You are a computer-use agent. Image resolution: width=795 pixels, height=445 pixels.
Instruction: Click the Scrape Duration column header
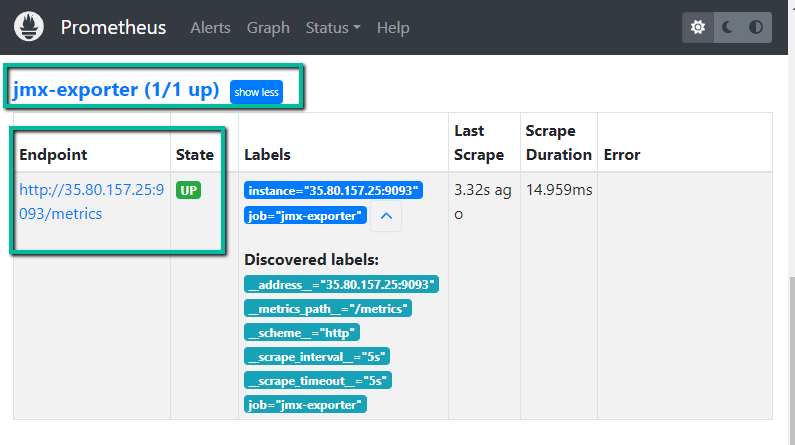click(x=559, y=142)
